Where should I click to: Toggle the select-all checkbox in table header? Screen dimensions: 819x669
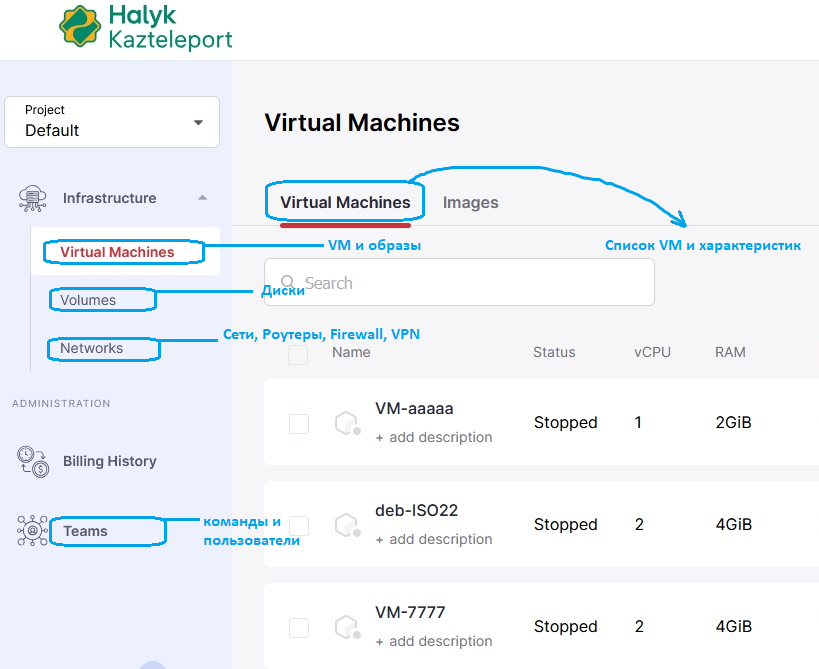point(298,354)
